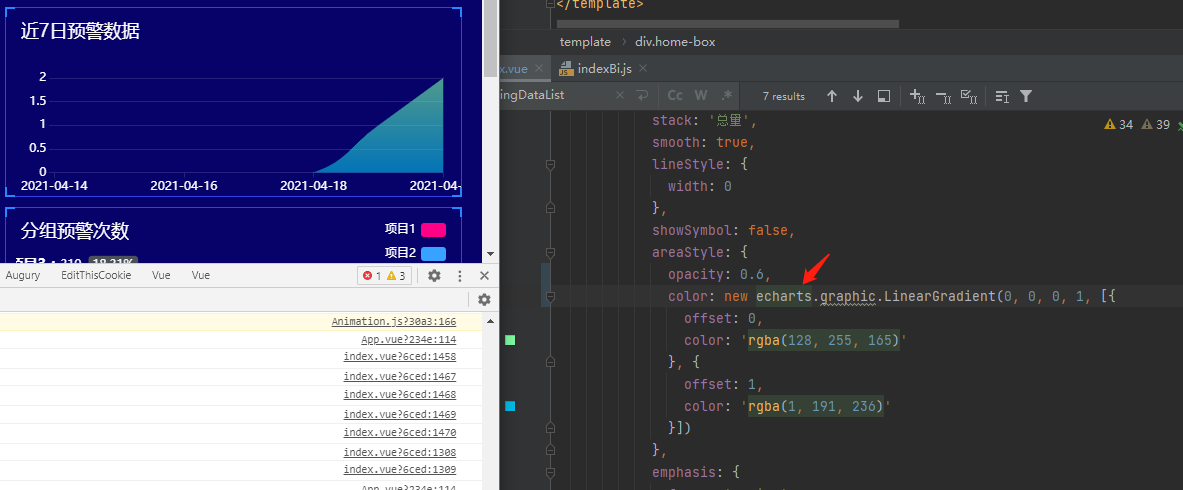The height and width of the screenshot is (490, 1183).
Task: Close the .vue editor tab
Action: [538, 68]
